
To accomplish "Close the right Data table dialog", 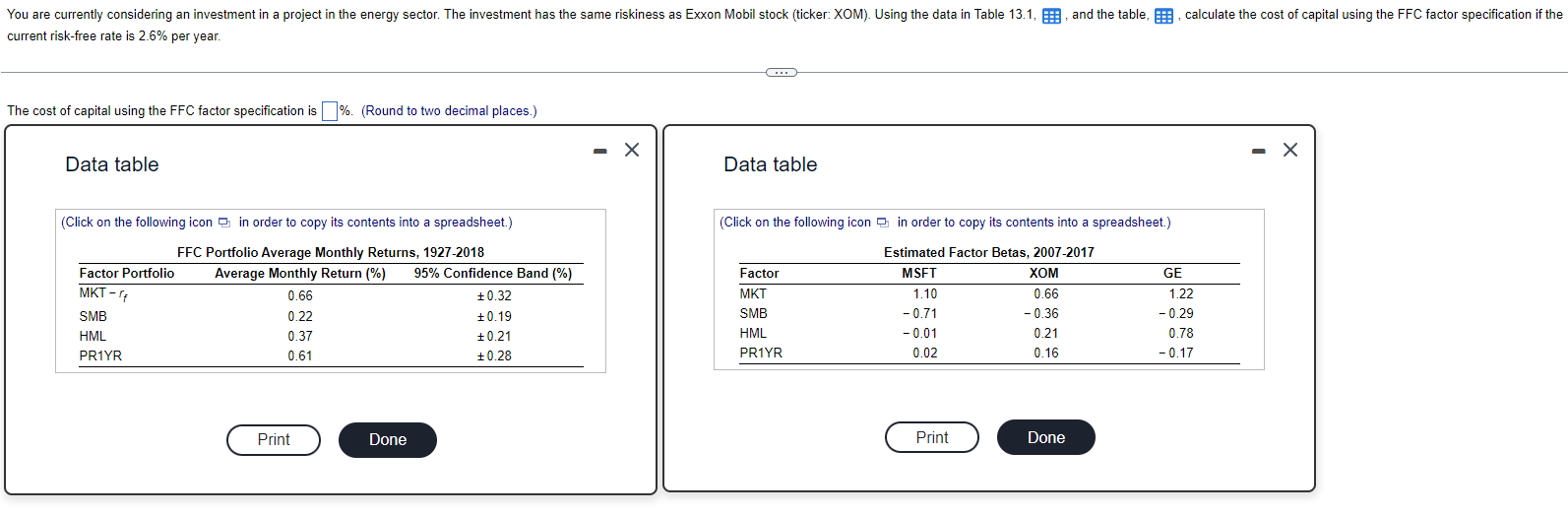I will (1290, 150).
